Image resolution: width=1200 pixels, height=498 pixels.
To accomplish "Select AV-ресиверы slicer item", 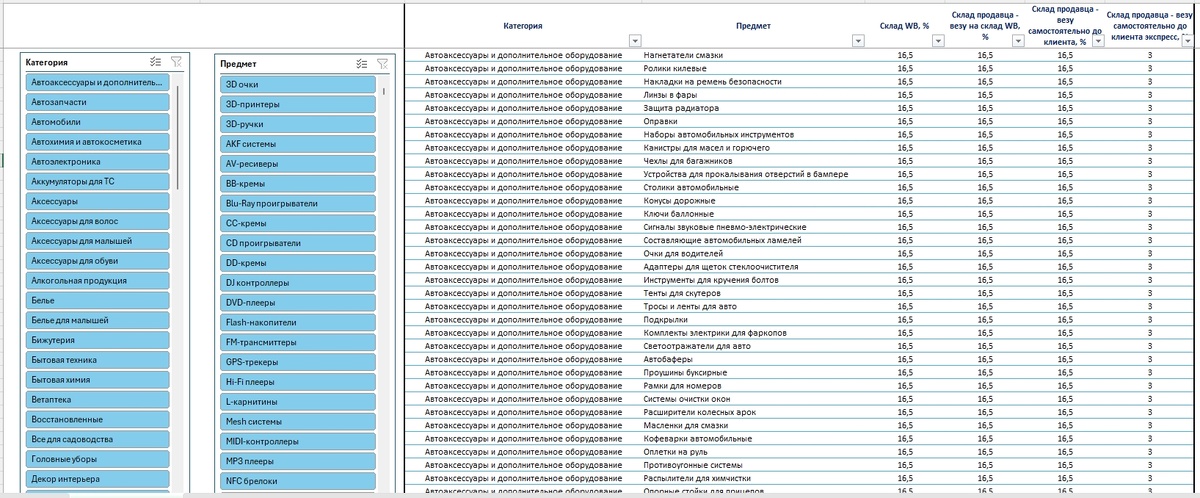I will (x=297, y=164).
